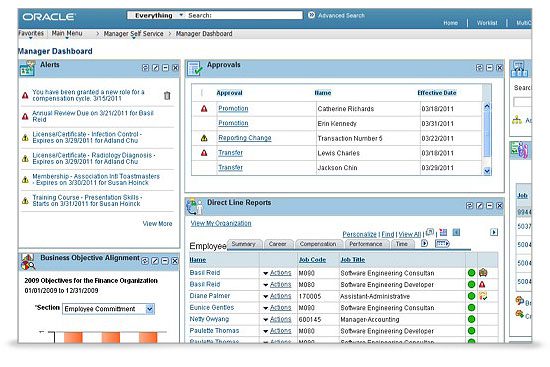Refresh the Approvals pagelet
Viewport: 550px width, 367px height.
(x=479, y=68)
